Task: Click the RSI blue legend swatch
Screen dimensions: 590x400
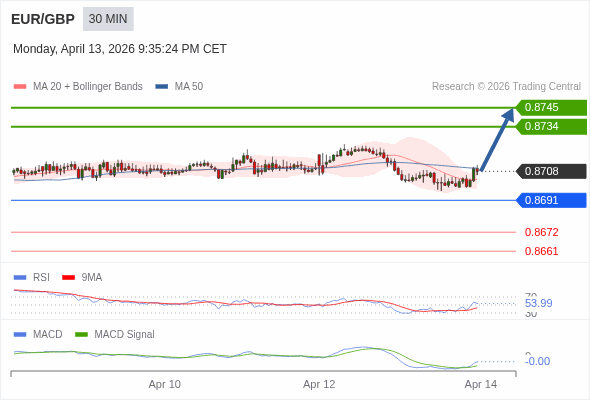Action: pos(20,278)
